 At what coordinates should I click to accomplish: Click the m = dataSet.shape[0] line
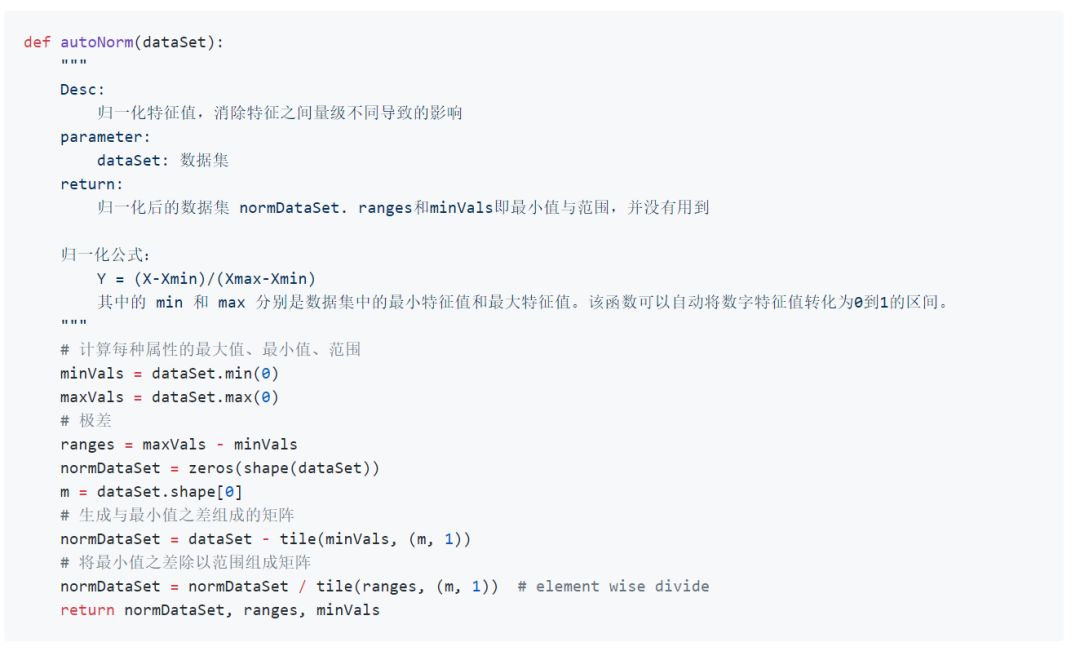tap(151, 491)
